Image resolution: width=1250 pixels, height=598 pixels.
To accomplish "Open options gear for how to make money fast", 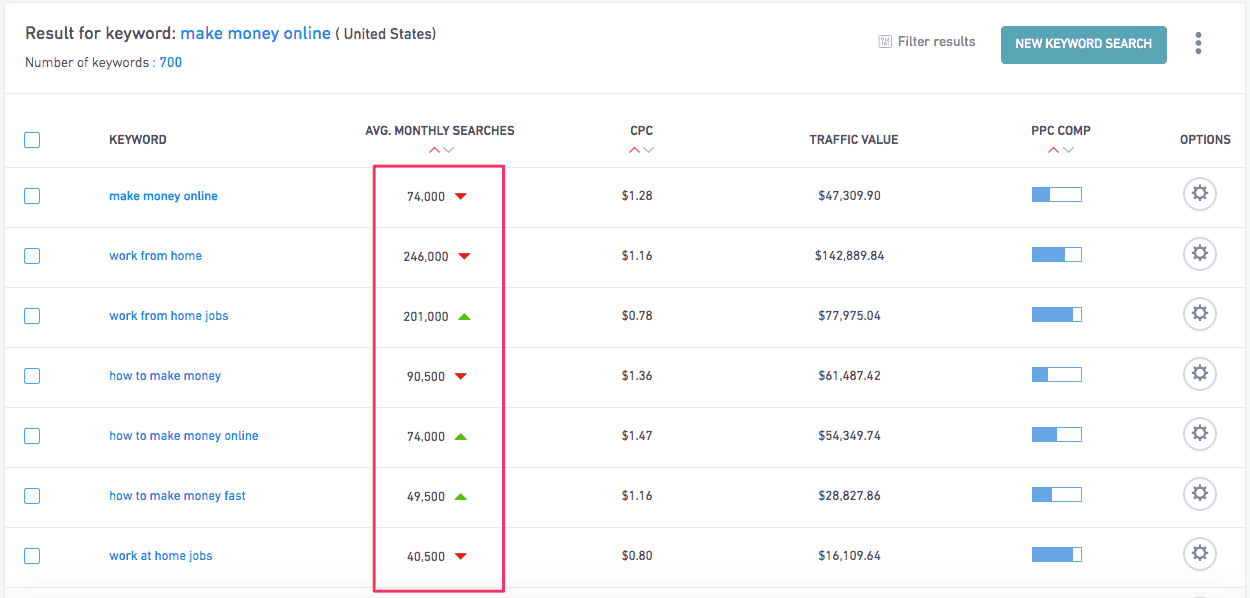I will (1200, 495).
